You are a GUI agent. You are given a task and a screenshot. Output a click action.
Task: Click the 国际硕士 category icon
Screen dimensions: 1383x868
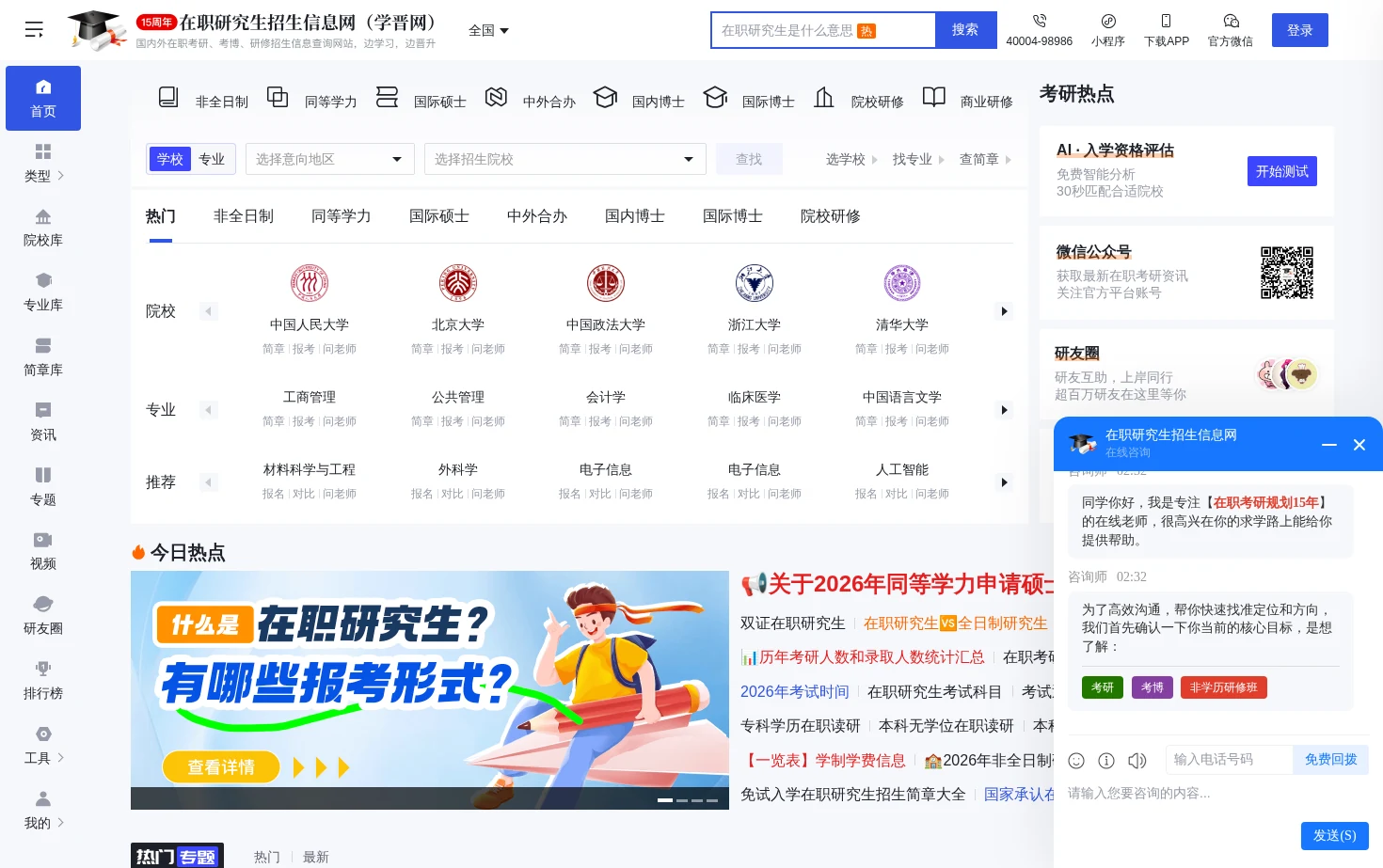coord(387,97)
